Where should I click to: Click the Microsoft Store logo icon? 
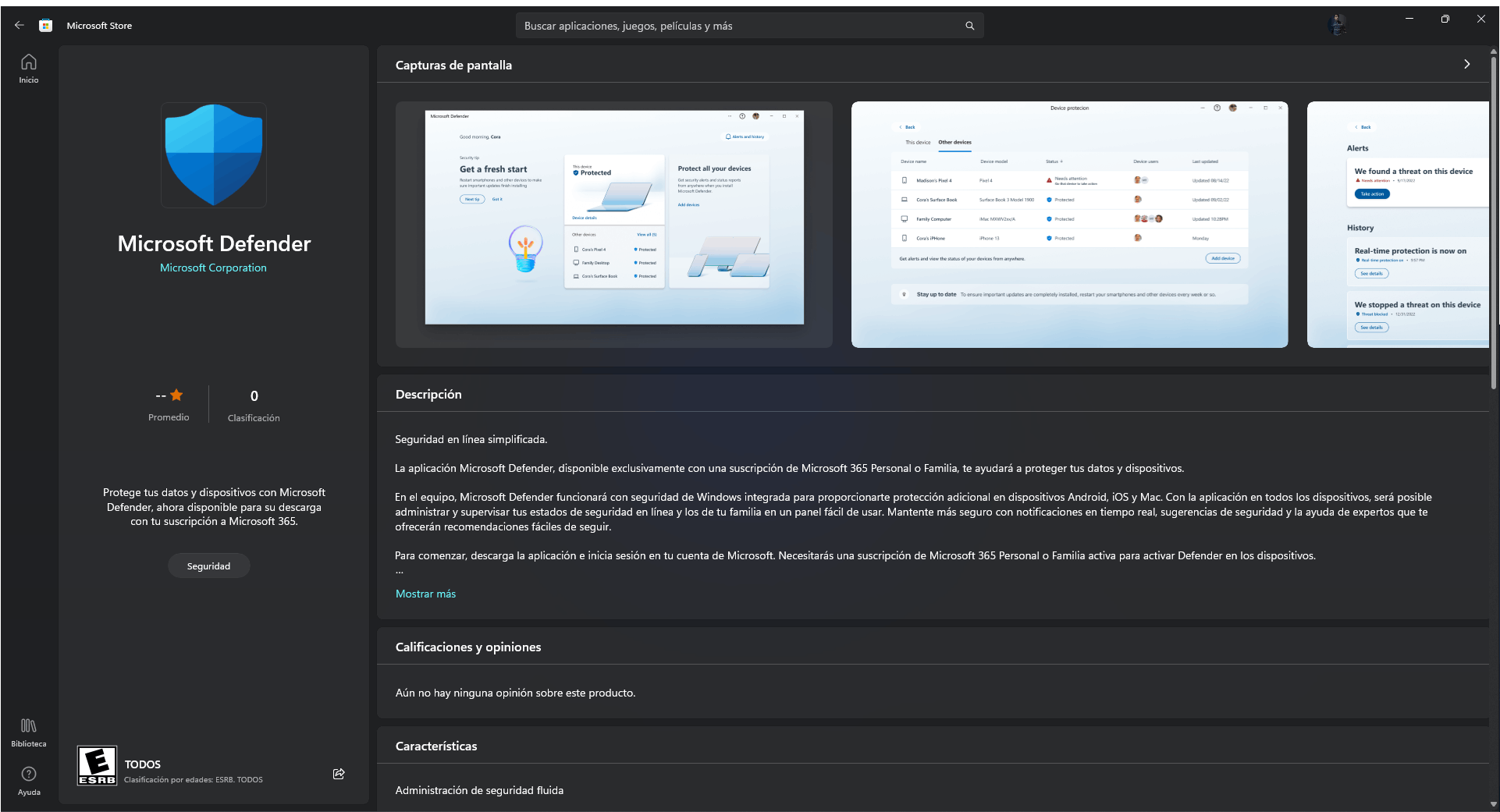[46, 26]
